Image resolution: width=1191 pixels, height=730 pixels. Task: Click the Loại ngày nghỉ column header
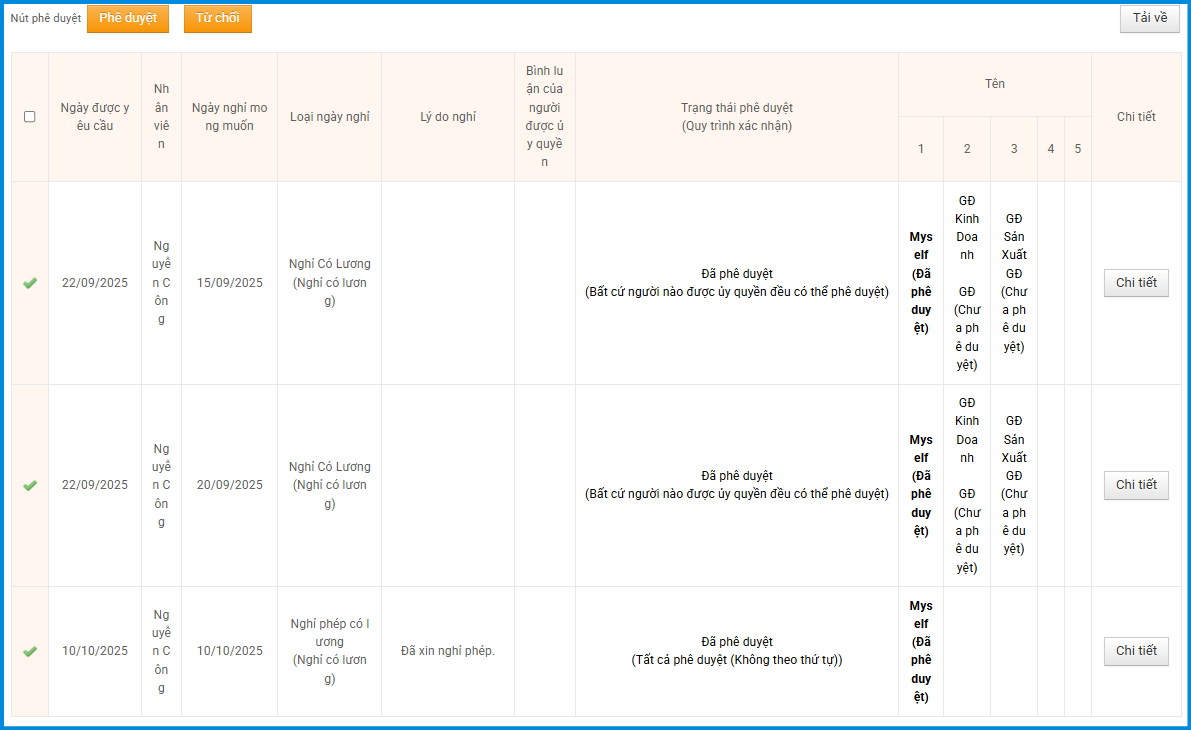click(329, 117)
